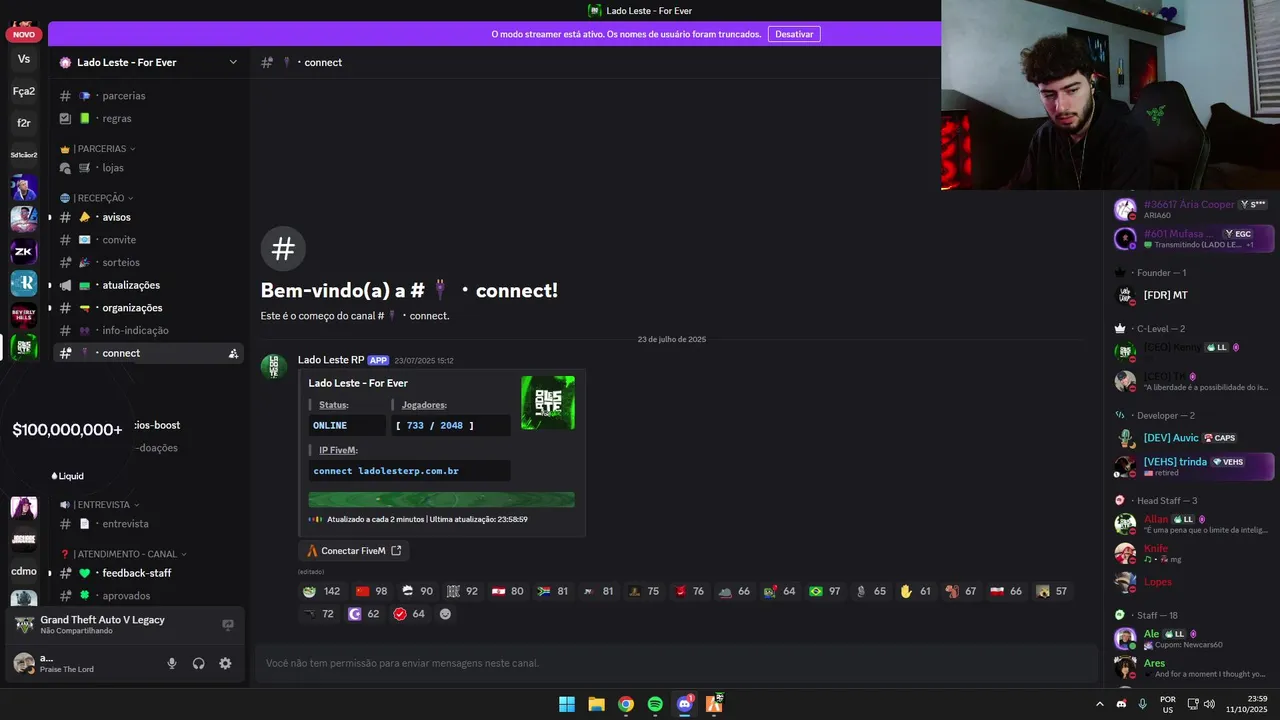Viewport: 1280px width, 720px height.
Task: Click the raised hand reaction with 61
Action: coord(916,591)
